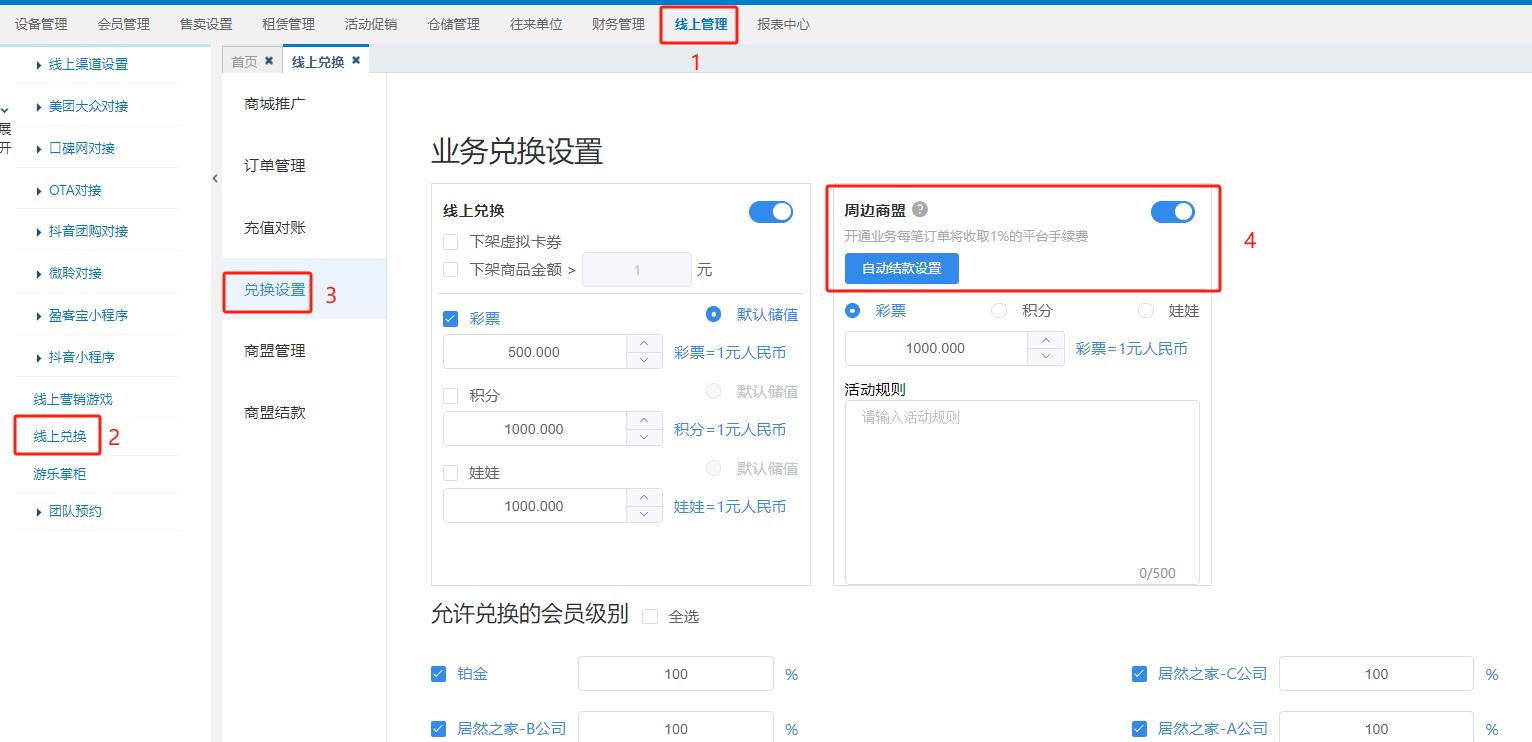Click the help question mark next to 周边商盟
Screen dimensions: 1532x742
point(920,210)
